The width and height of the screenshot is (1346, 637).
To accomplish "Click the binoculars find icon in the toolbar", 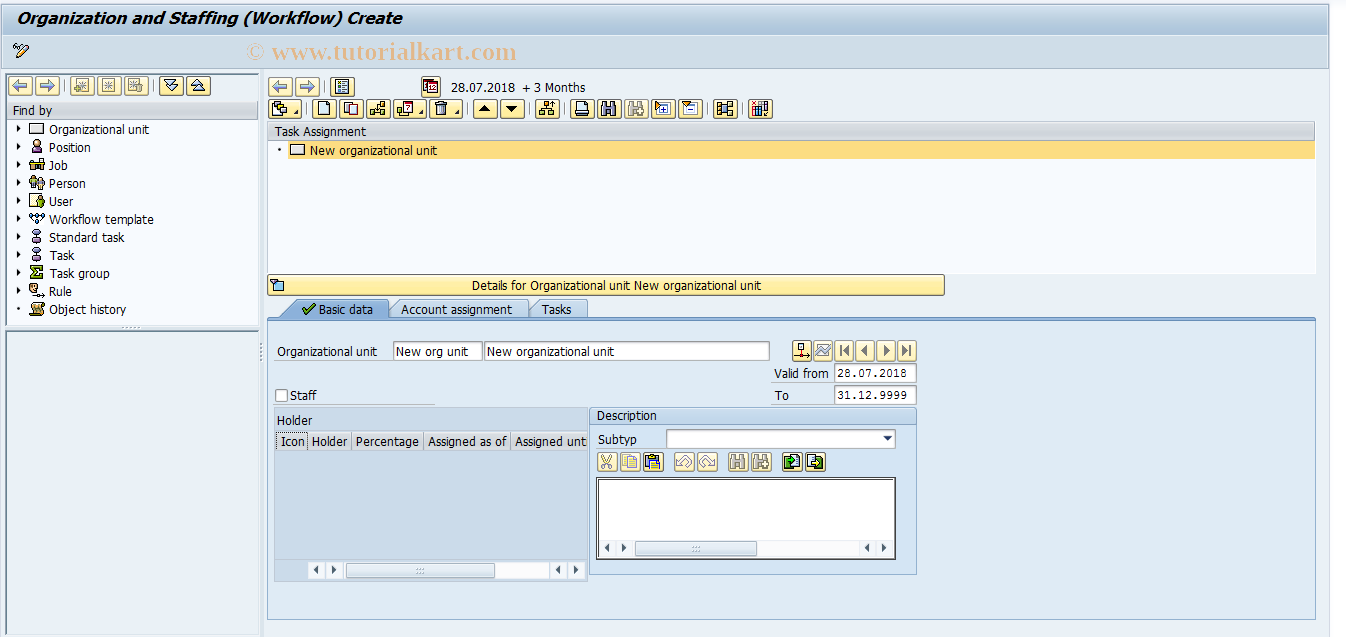I will click(x=609, y=109).
